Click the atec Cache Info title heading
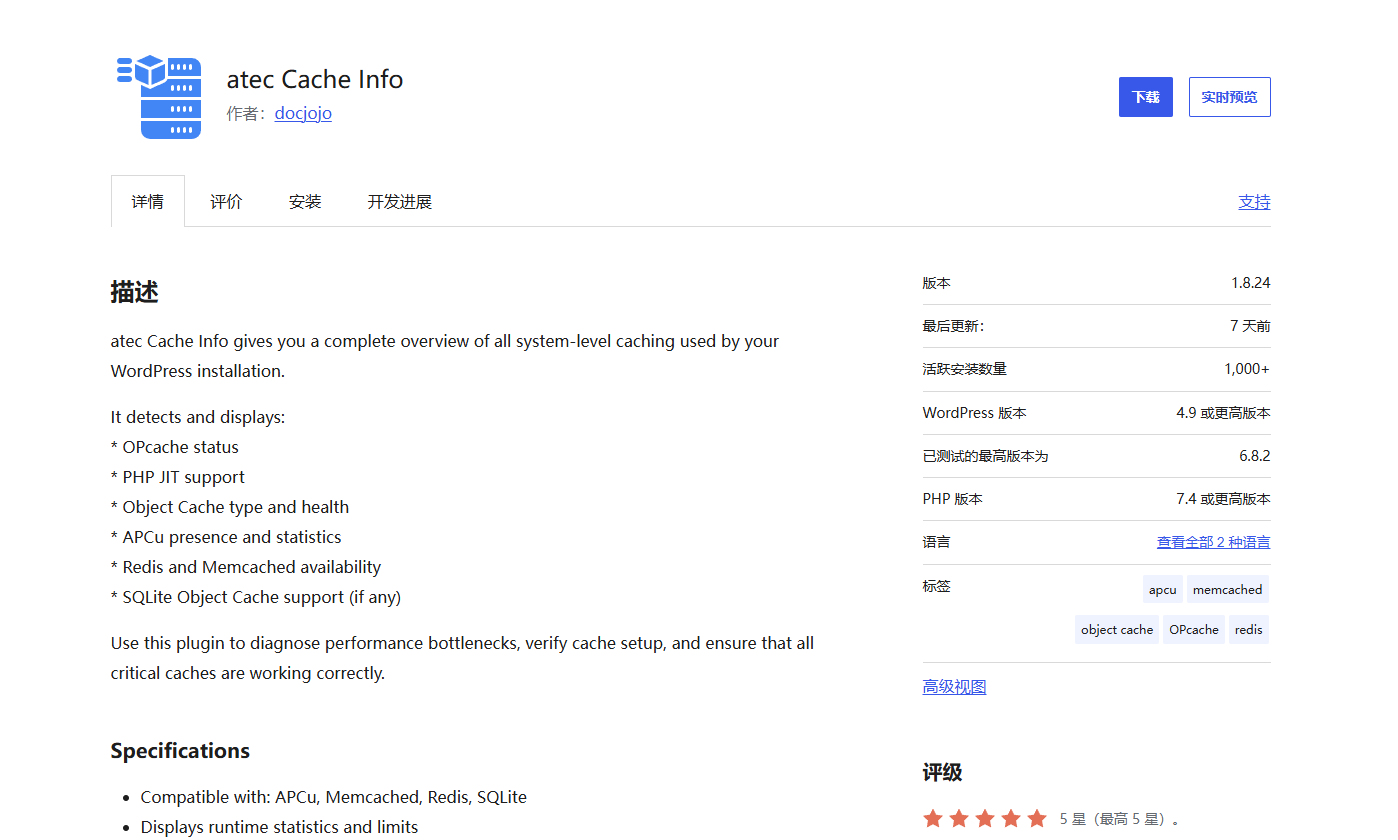The height and width of the screenshot is (840, 1398). coord(315,79)
